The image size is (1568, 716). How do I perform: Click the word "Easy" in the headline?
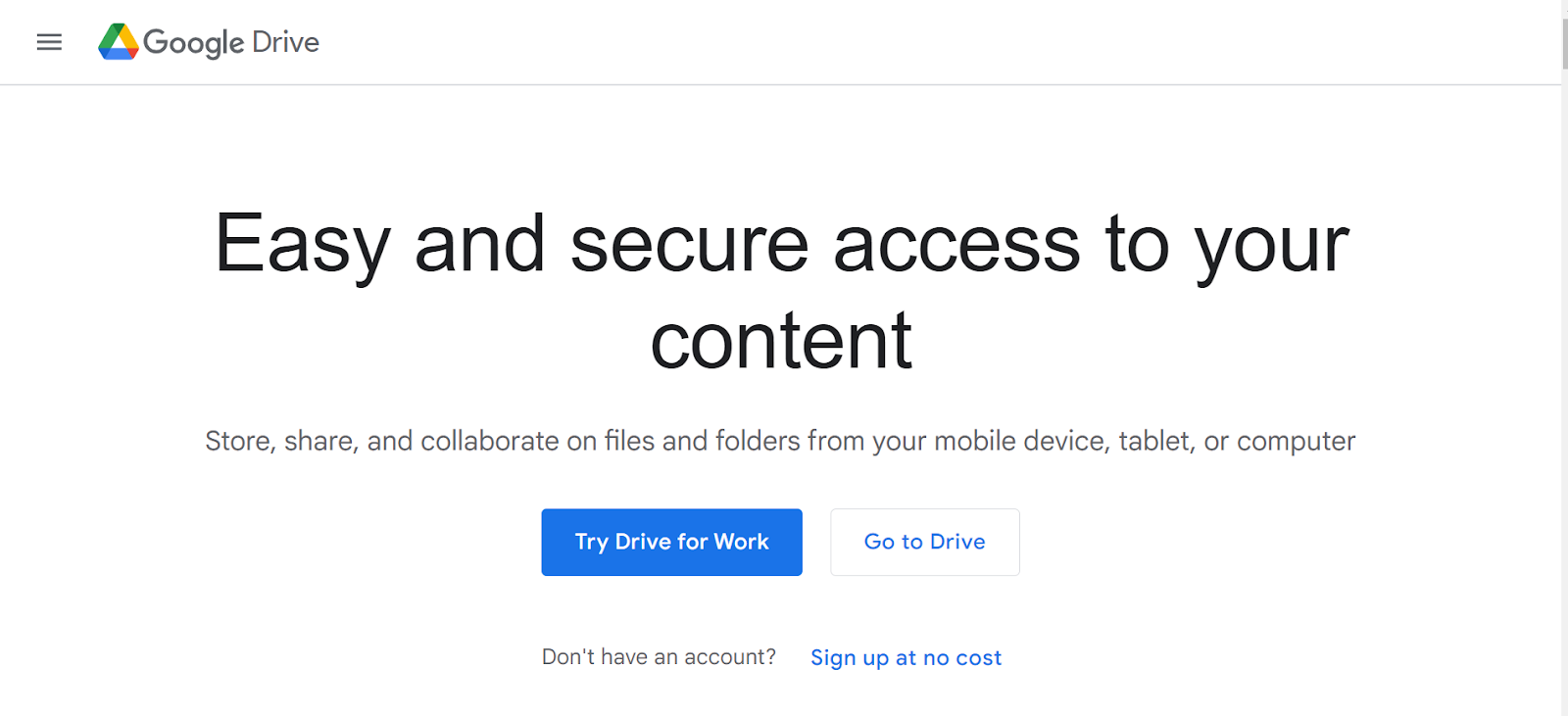pyautogui.click(x=302, y=244)
